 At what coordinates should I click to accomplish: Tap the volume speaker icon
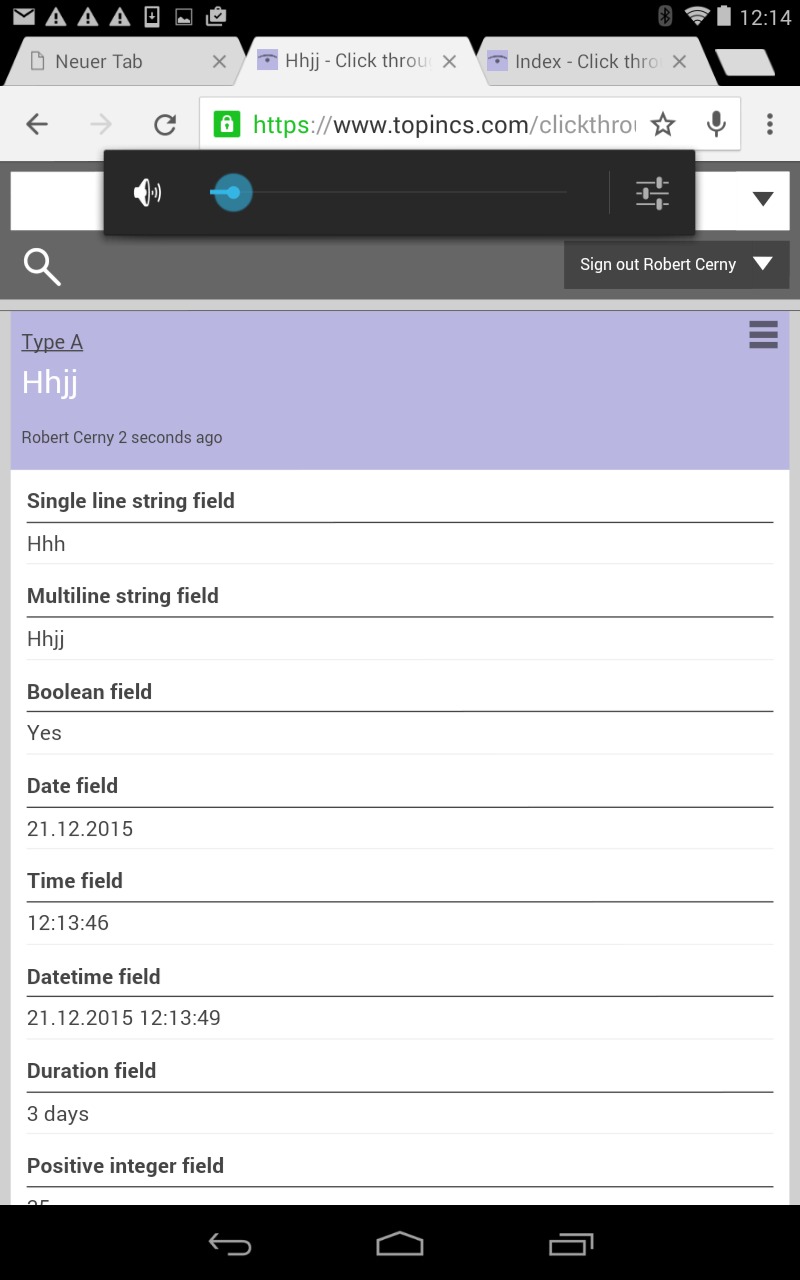pyautogui.click(x=148, y=193)
